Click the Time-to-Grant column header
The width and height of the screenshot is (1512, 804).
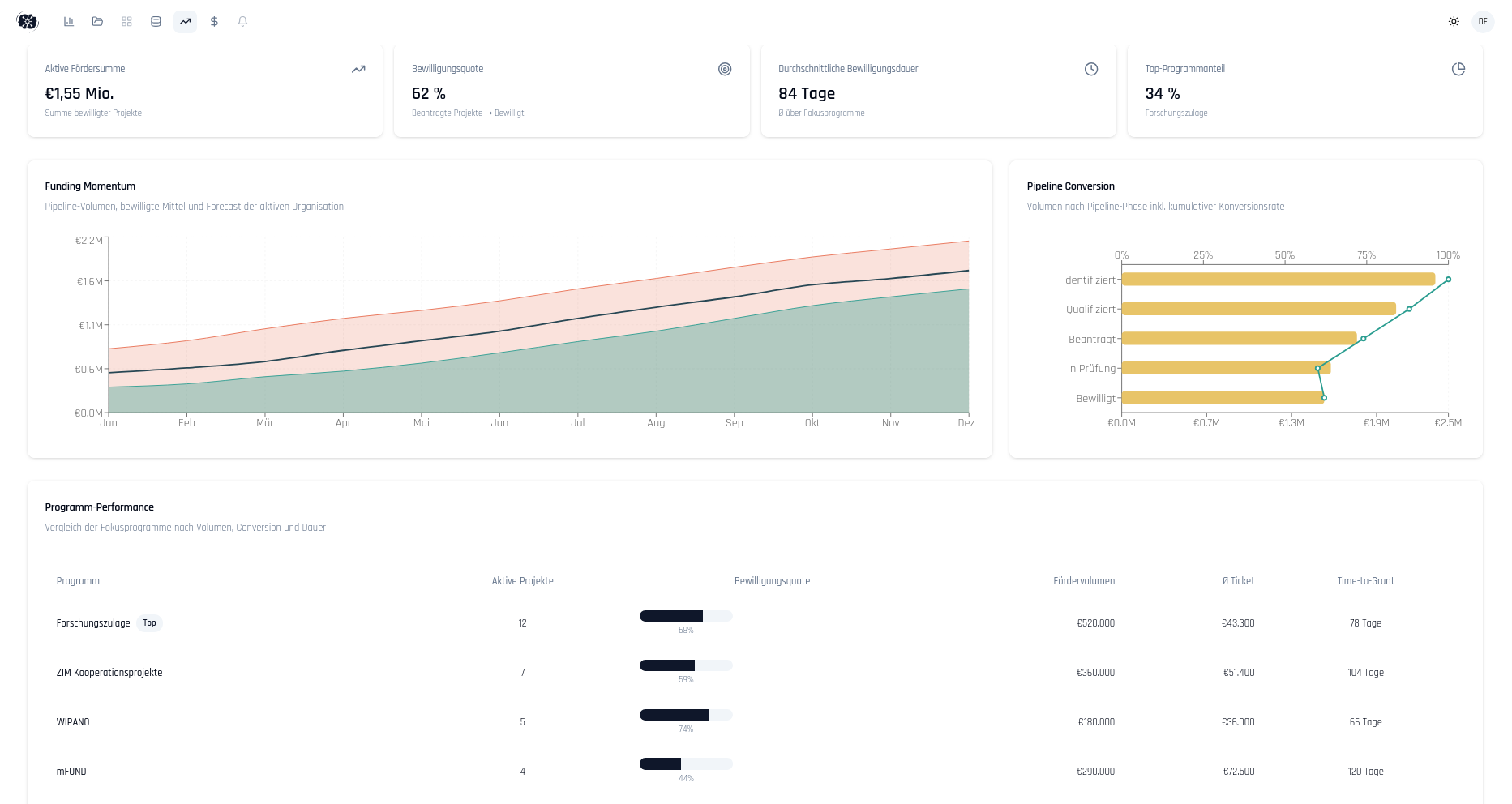coord(1365,581)
